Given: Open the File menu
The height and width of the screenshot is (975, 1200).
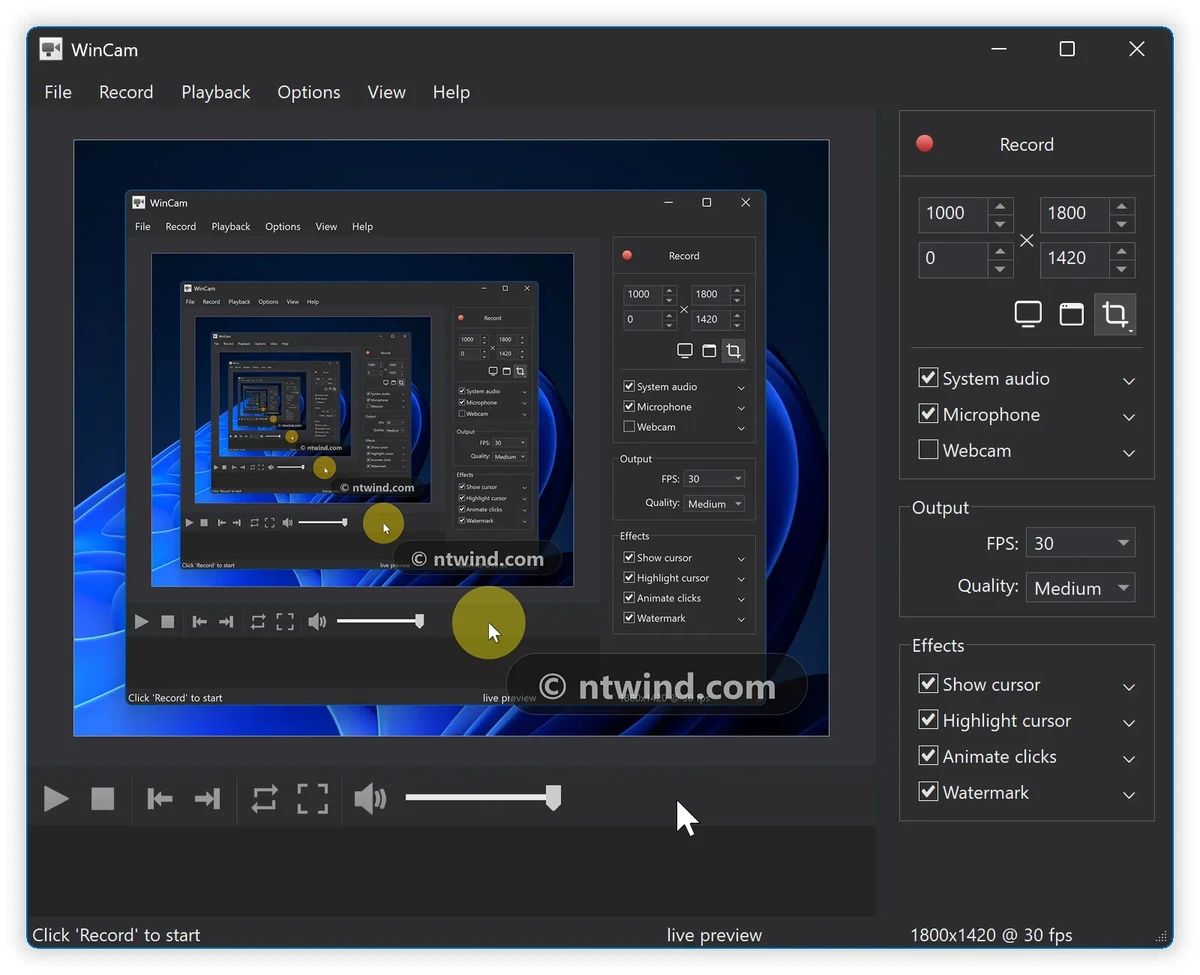Looking at the screenshot, I should (58, 92).
